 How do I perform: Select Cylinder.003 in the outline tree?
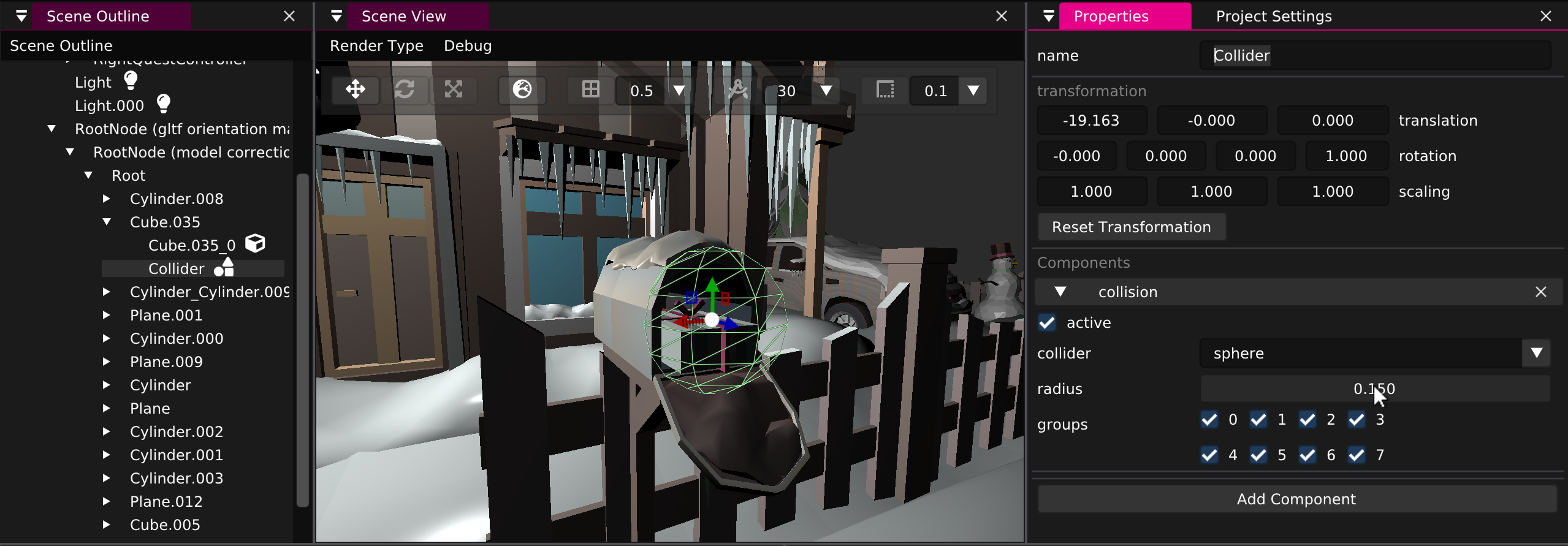coord(177,478)
